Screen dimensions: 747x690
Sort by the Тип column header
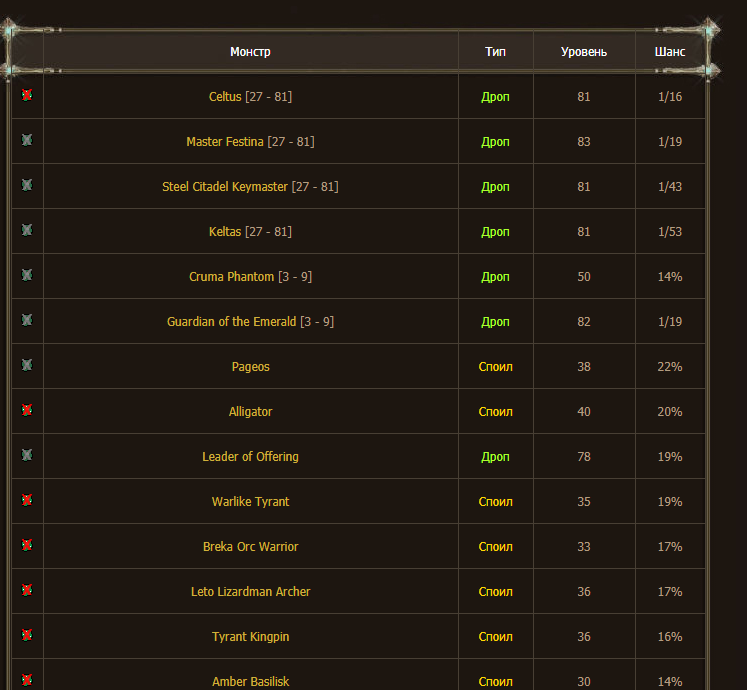point(495,52)
